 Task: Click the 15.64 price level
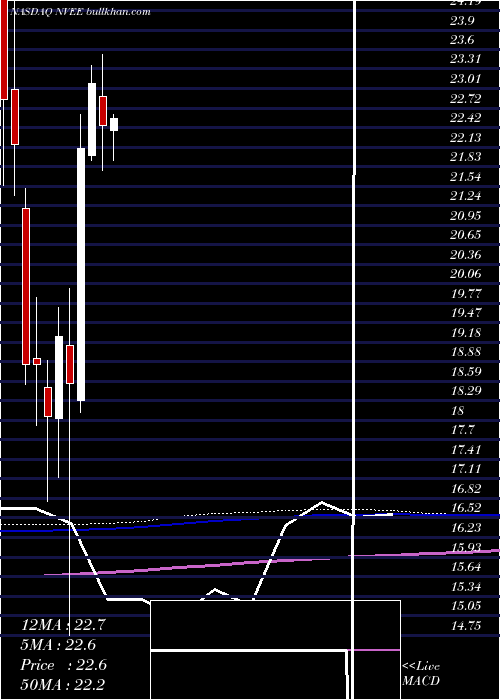[x=466, y=567]
